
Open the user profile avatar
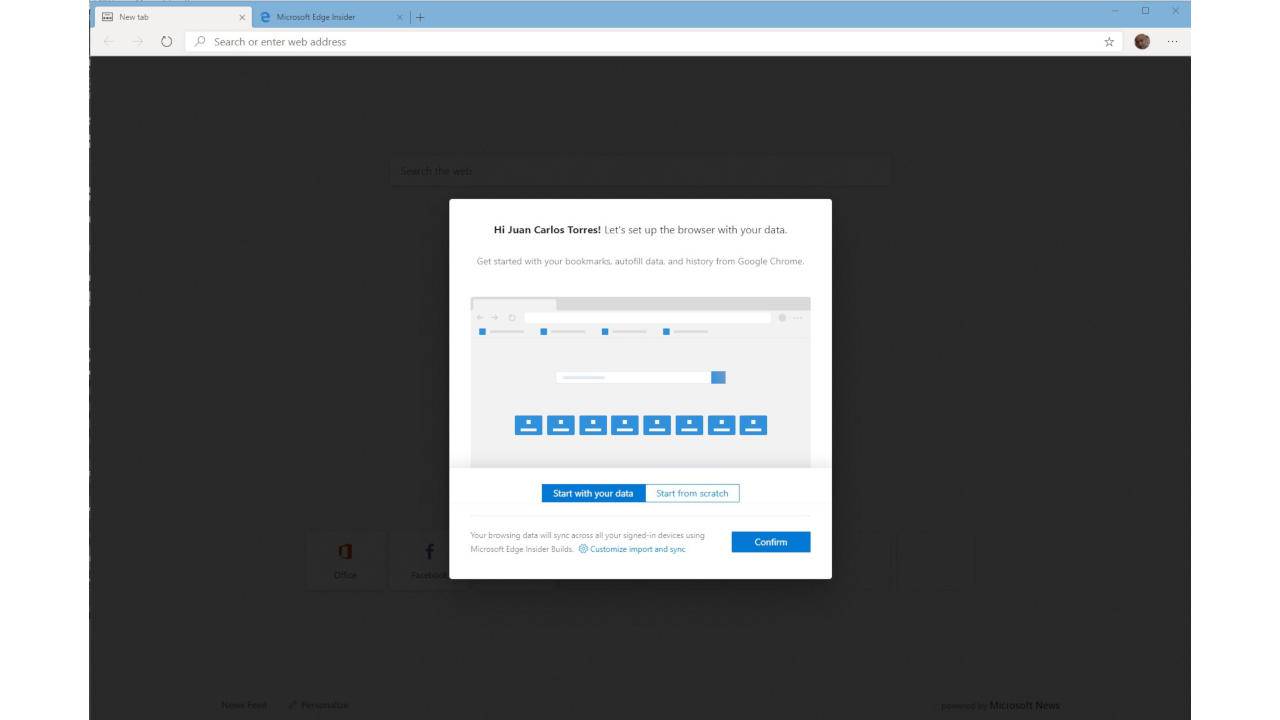(1142, 42)
